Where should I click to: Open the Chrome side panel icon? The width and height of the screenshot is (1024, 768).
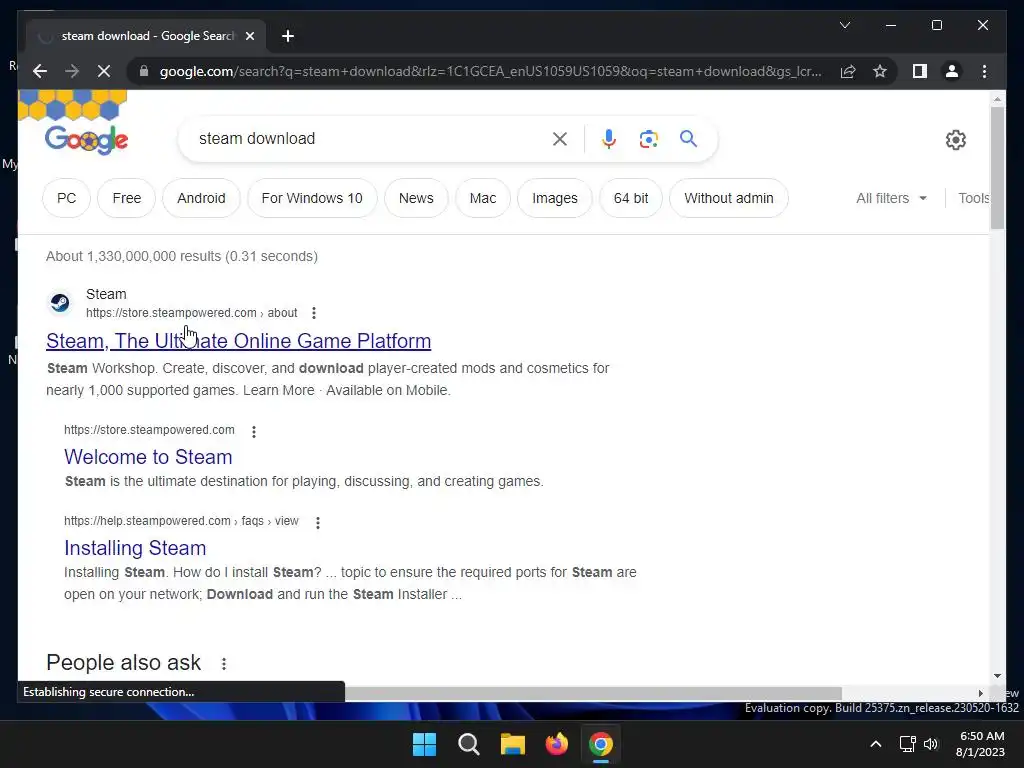pos(920,71)
